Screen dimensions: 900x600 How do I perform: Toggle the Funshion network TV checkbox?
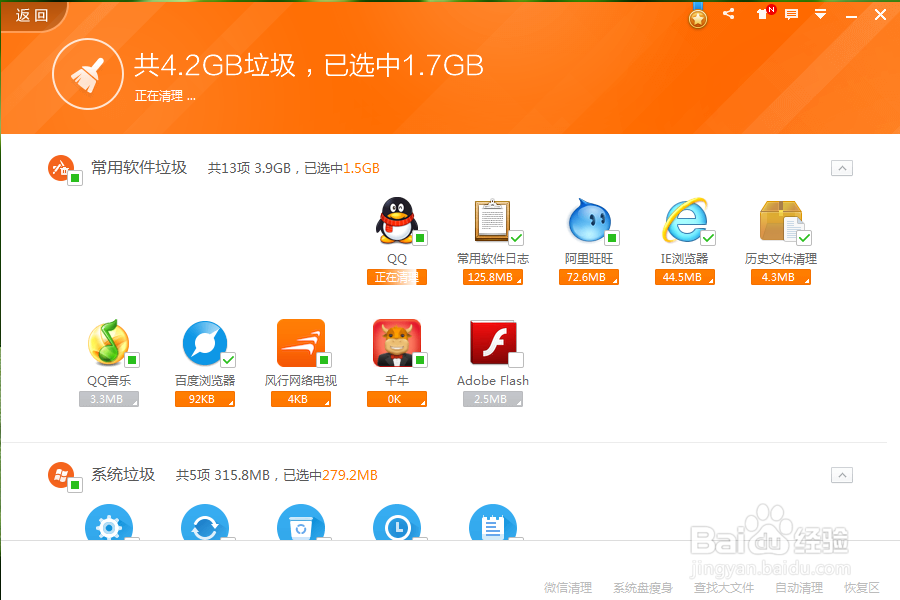[x=324, y=360]
